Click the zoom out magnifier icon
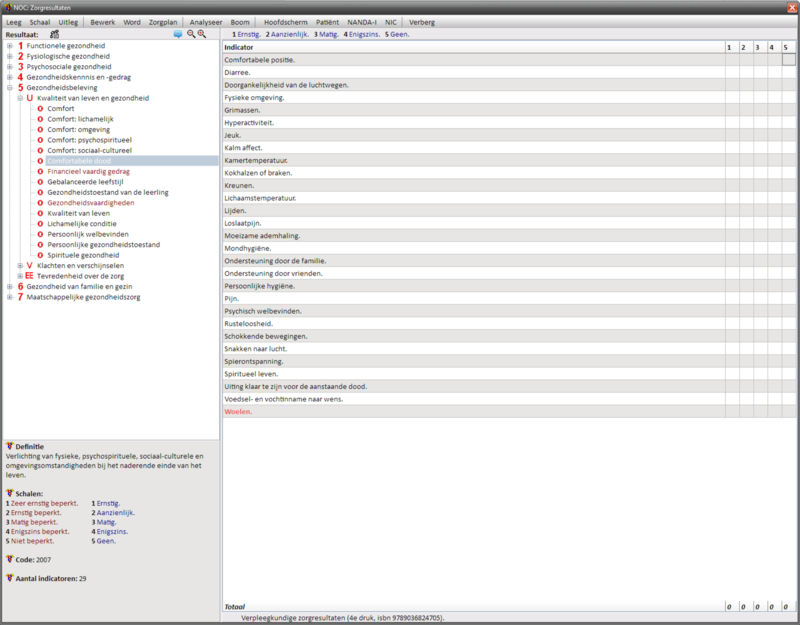 pos(190,34)
